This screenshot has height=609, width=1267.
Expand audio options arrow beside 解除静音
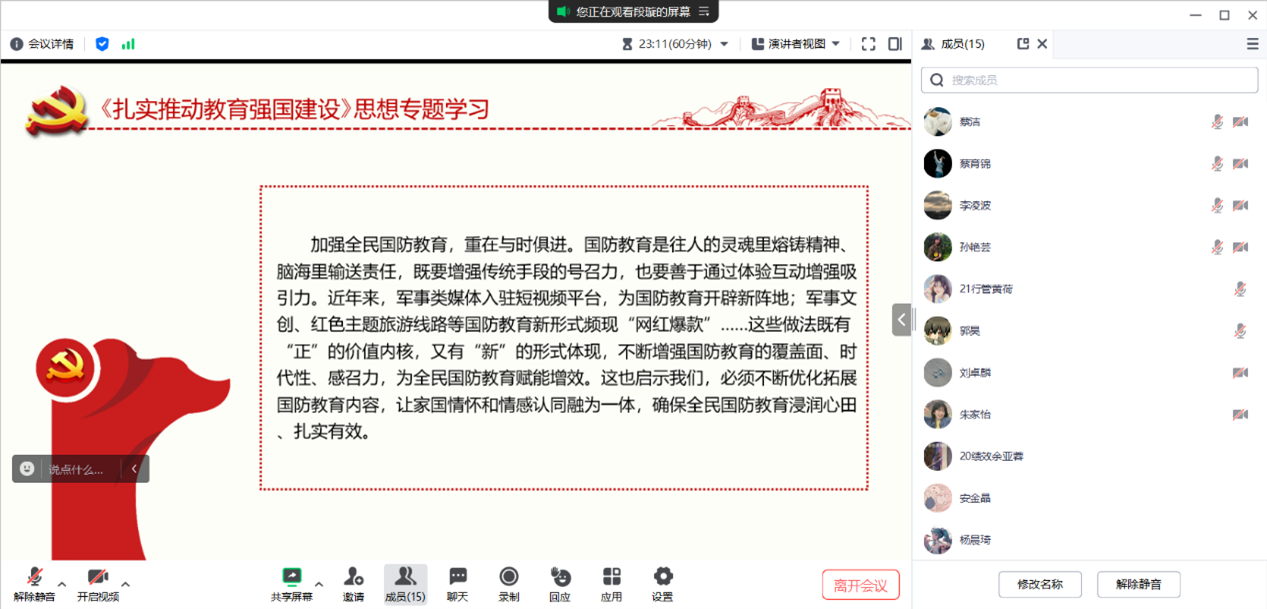62,584
